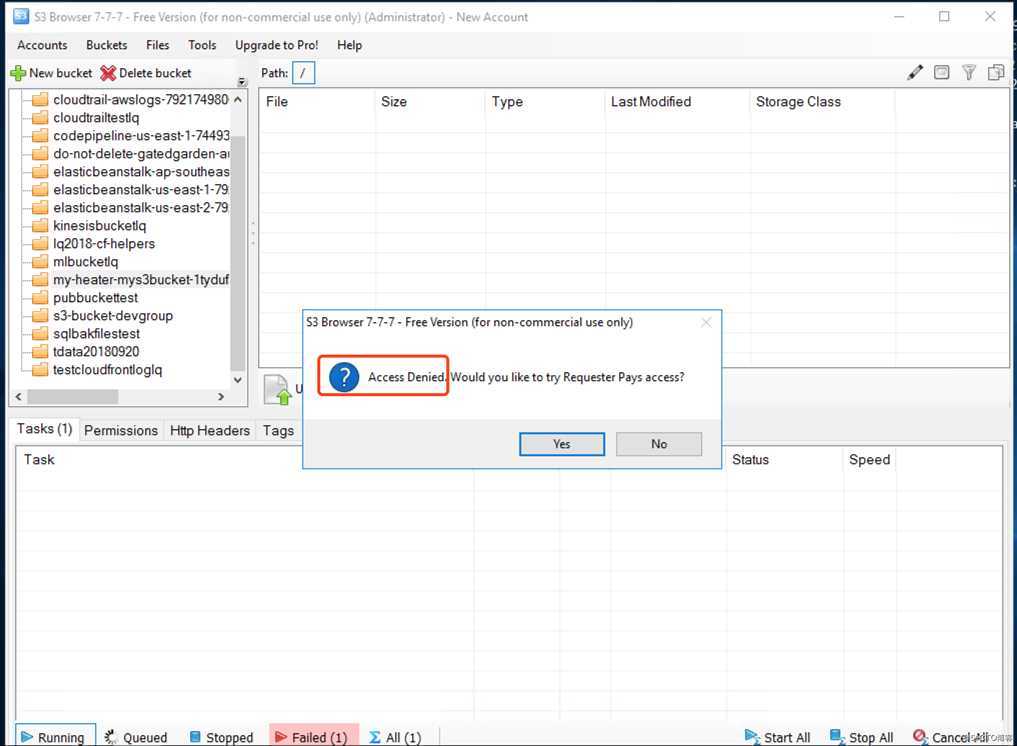Viewport: 1017px width, 746px height.
Task: Sort by the Last Modified column header
Action: (x=678, y=102)
